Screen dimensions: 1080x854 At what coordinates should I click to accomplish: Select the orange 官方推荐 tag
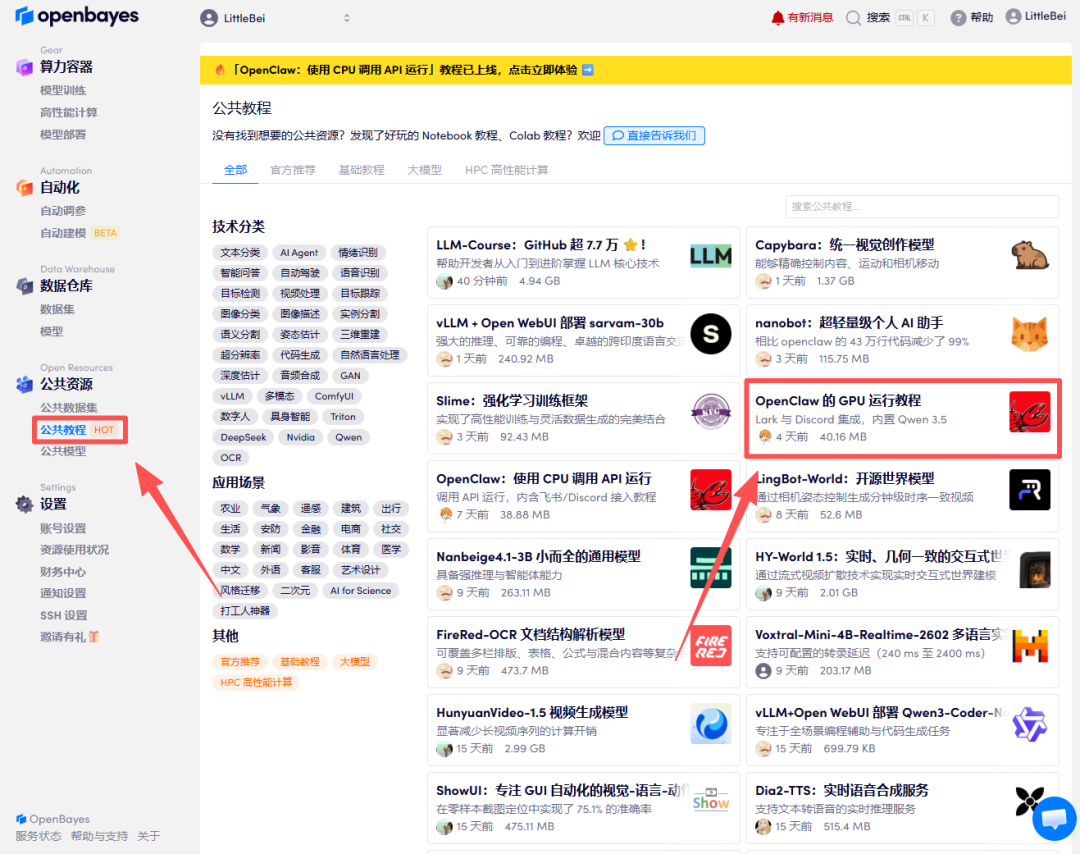240,662
